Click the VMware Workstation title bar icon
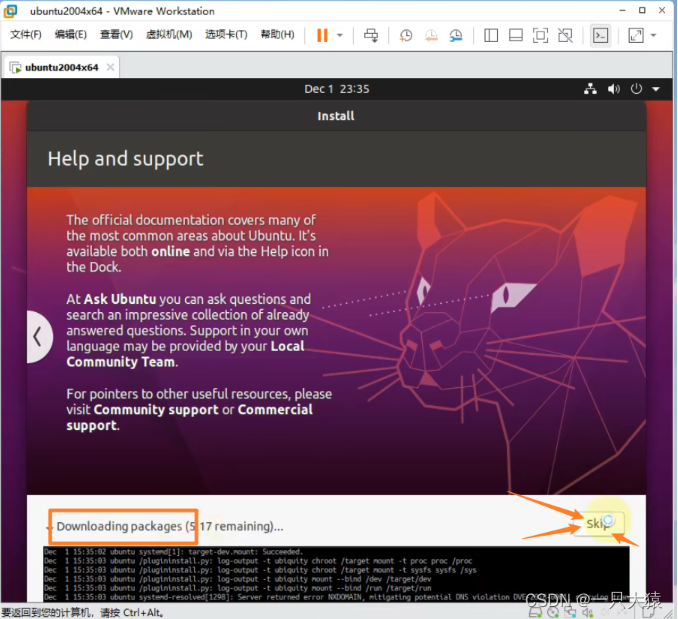 click(x=10, y=11)
